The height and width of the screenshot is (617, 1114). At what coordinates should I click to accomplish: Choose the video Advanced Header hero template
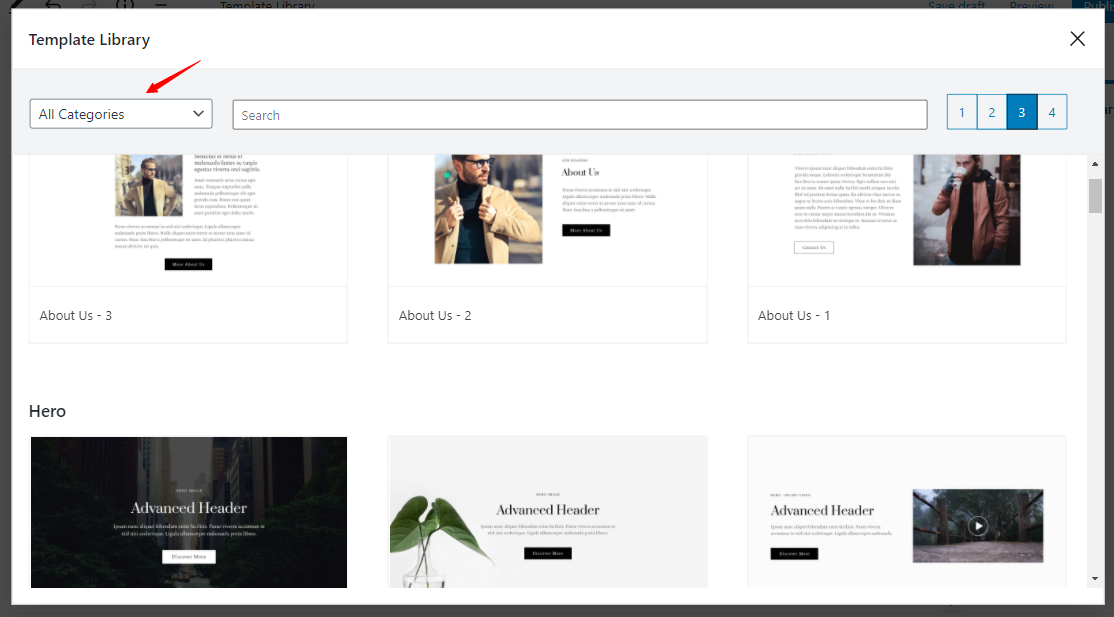tap(907, 512)
